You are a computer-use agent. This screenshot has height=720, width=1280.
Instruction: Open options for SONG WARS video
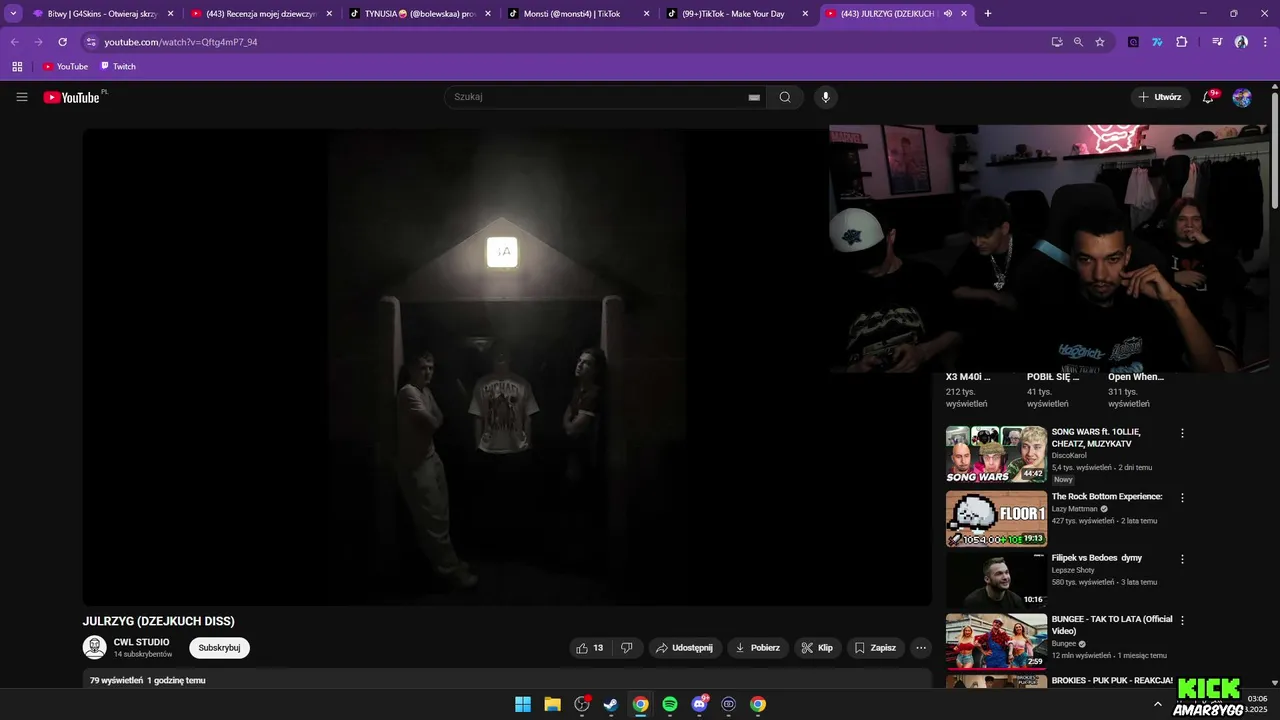1182,433
